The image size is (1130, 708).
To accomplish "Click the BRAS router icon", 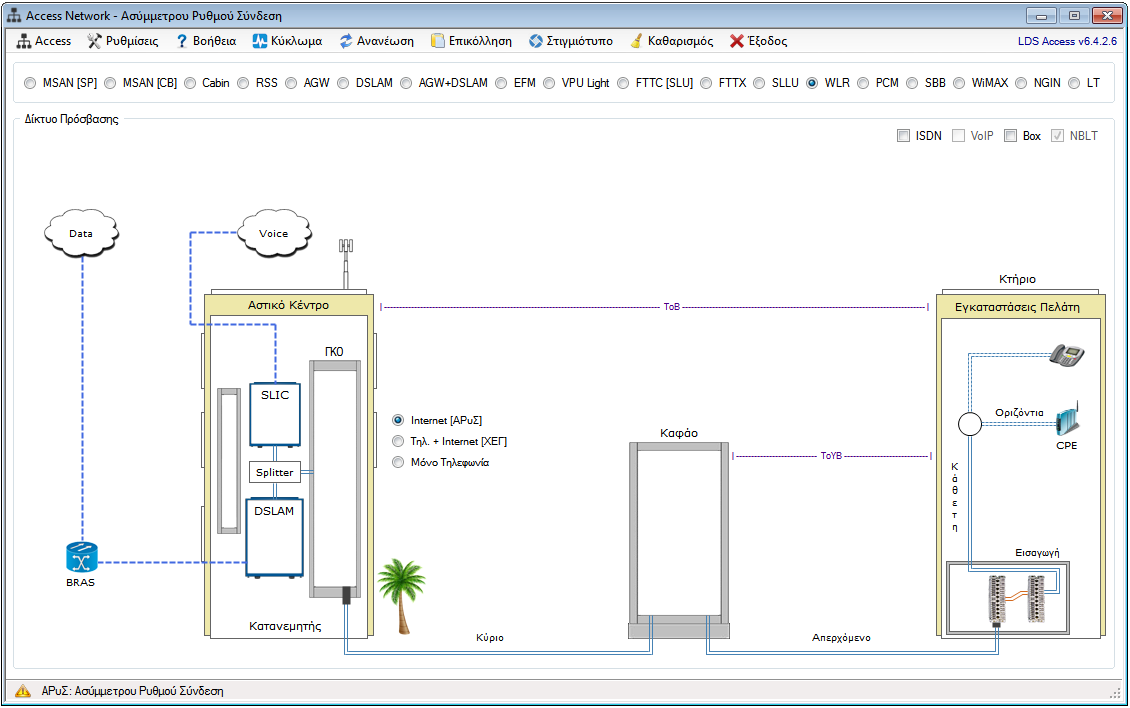I will click(x=81, y=558).
